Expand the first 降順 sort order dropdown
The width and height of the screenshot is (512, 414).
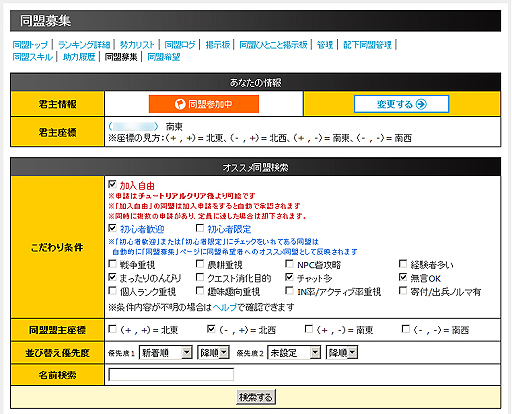[x=213, y=352]
